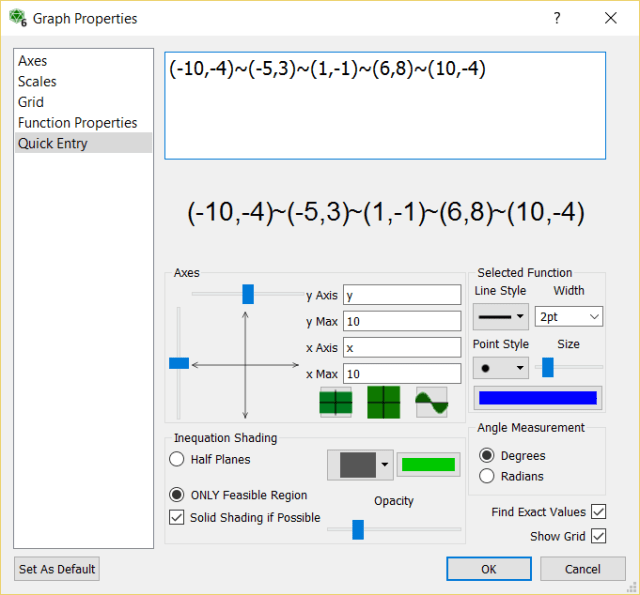Choose Radians angle measurement

click(x=488, y=476)
